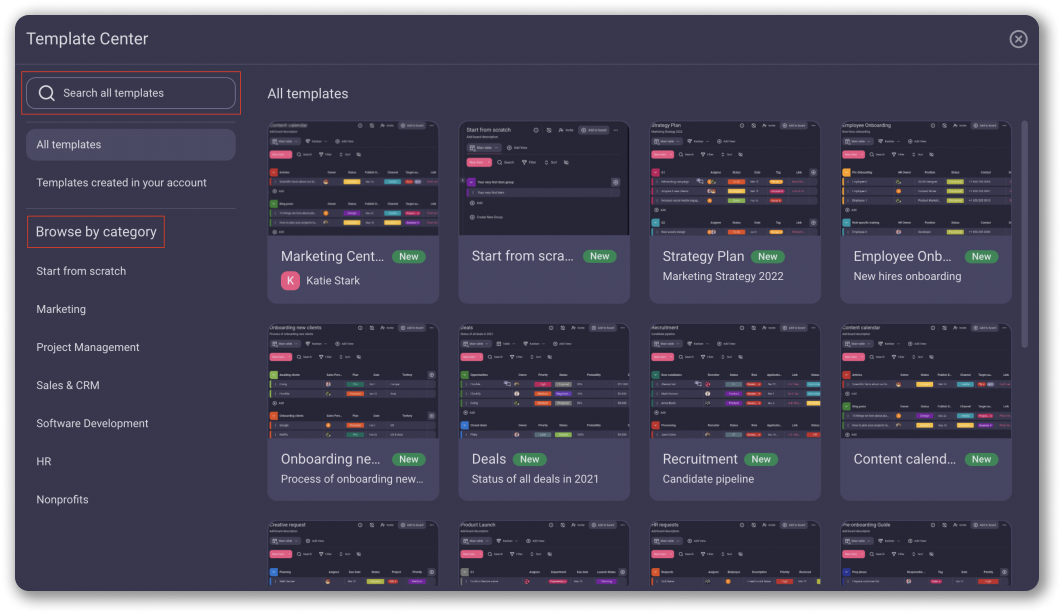Screen dimensions: 1062x614
Task: Open the Software Development category
Action: point(92,423)
